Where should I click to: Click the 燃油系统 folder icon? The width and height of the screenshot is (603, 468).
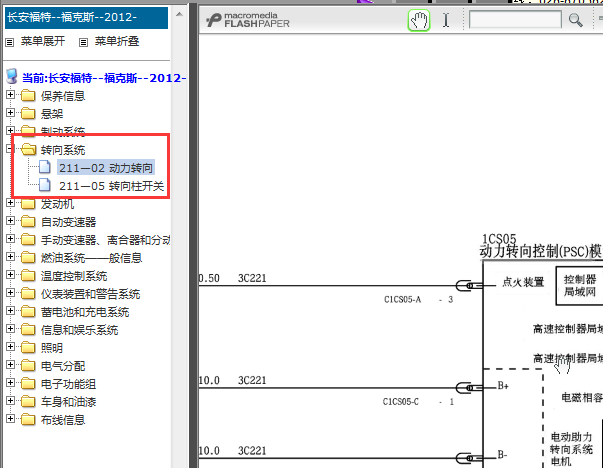(28, 257)
